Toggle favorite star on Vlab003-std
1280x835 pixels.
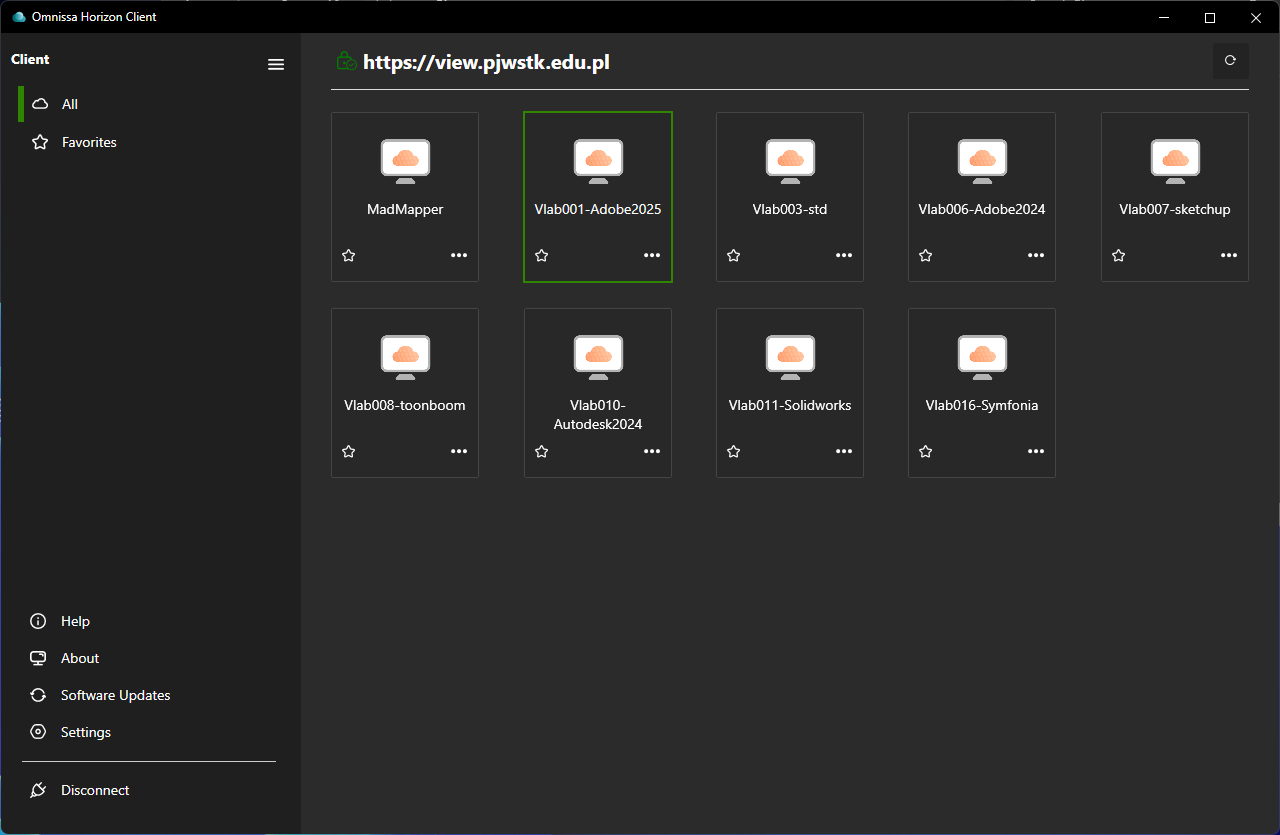(x=734, y=255)
